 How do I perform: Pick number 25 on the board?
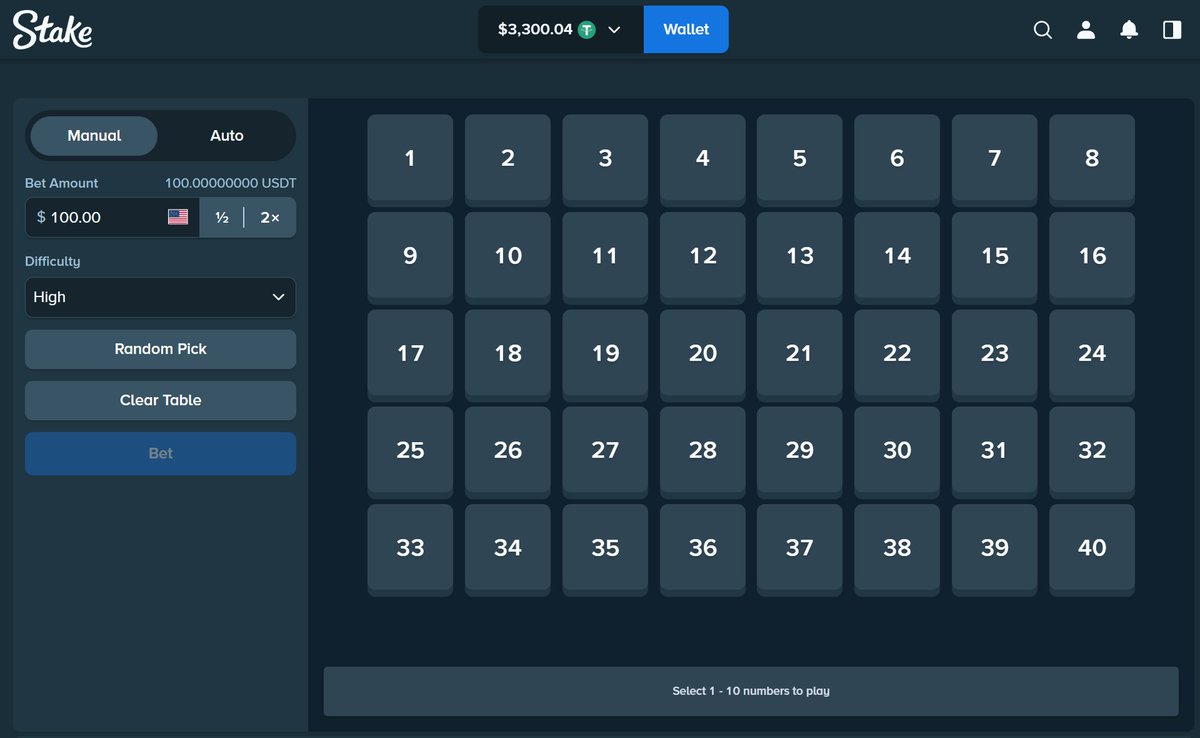point(410,452)
